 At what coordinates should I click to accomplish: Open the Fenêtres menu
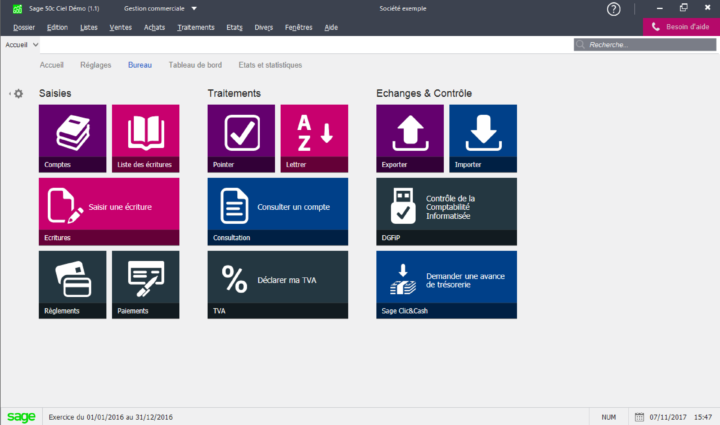[298, 28]
